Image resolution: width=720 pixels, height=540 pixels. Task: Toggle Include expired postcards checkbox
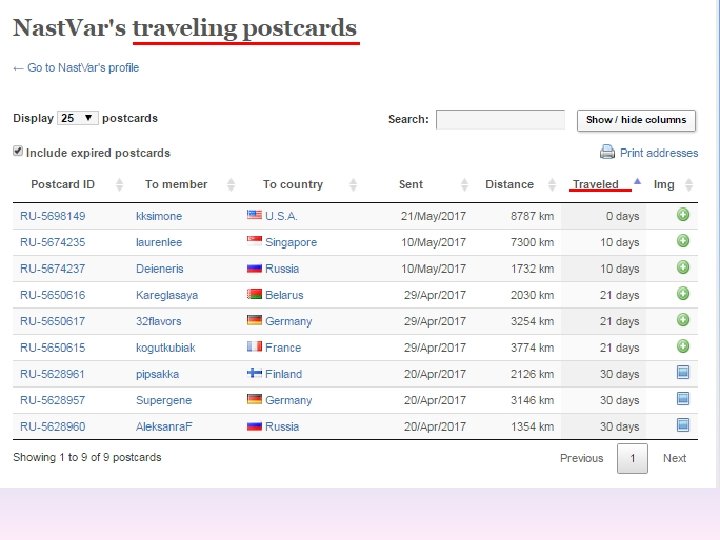(x=18, y=152)
